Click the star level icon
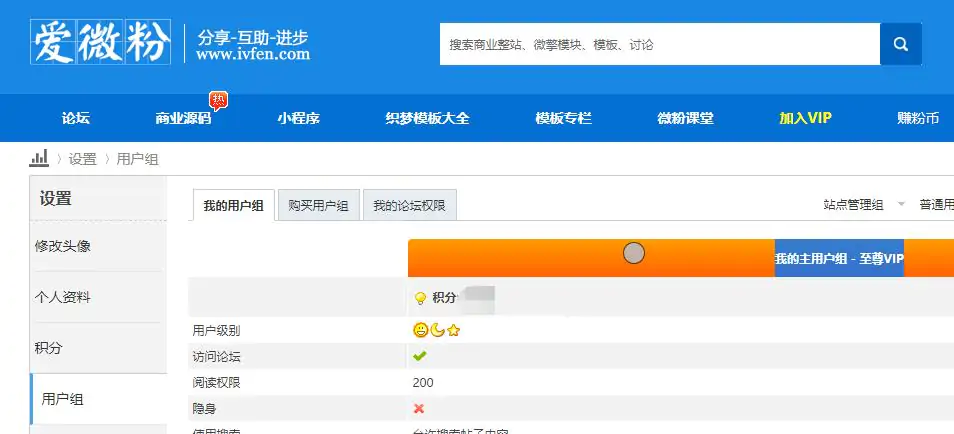This screenshot has width=954, height=434. point(453,331)
